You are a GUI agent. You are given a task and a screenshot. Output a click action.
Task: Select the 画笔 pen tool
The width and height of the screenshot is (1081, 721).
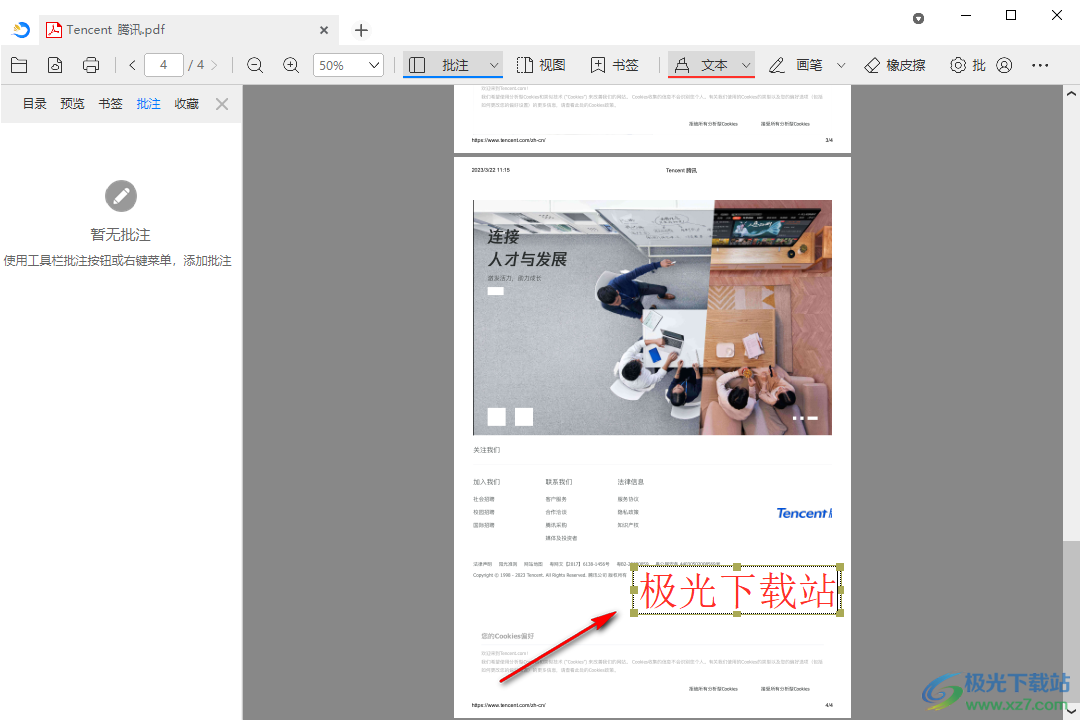[x=796, y=65]
